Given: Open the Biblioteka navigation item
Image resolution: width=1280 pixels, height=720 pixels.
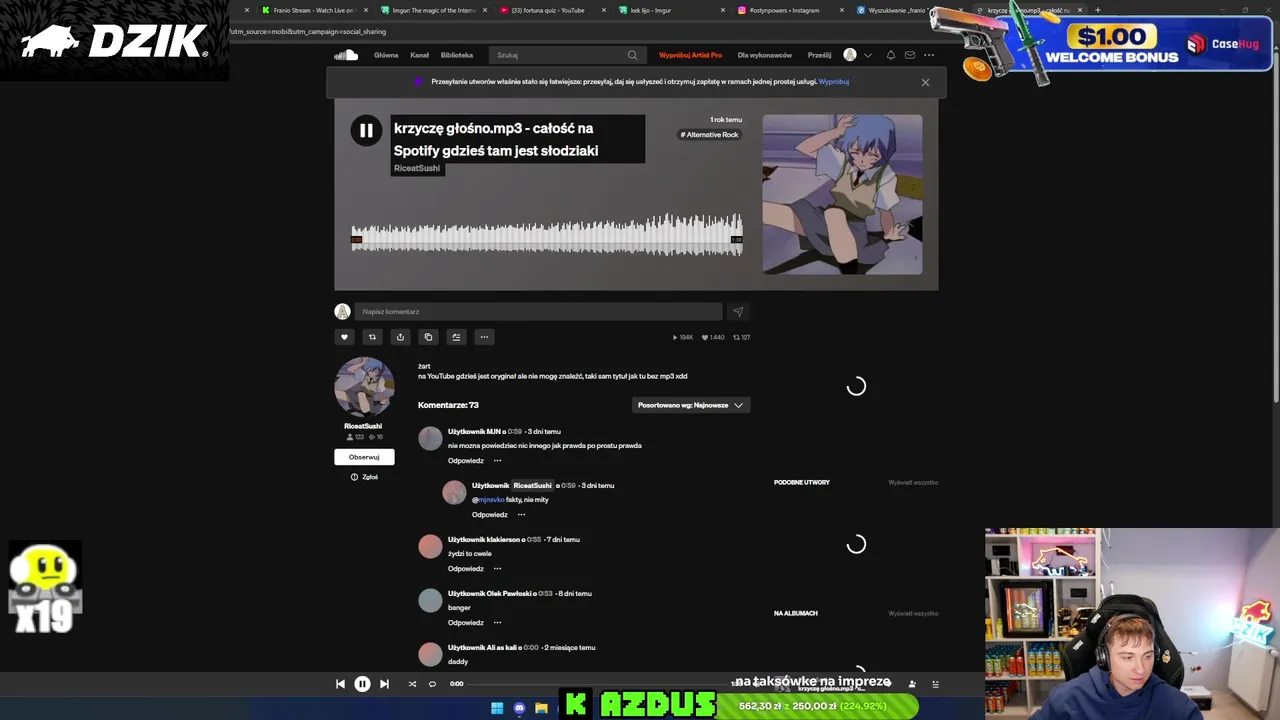Looking at the screenshot, I should (x=457, y=55).
